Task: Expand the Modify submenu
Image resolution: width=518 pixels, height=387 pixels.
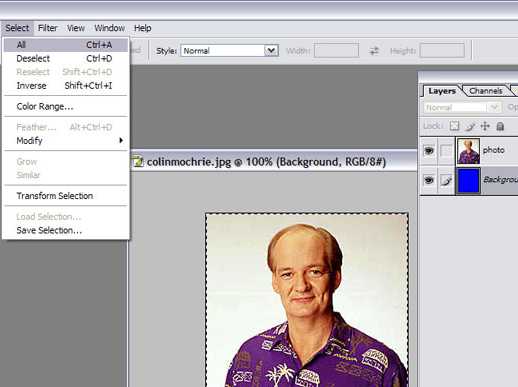Action: click(x=66, y=141)
